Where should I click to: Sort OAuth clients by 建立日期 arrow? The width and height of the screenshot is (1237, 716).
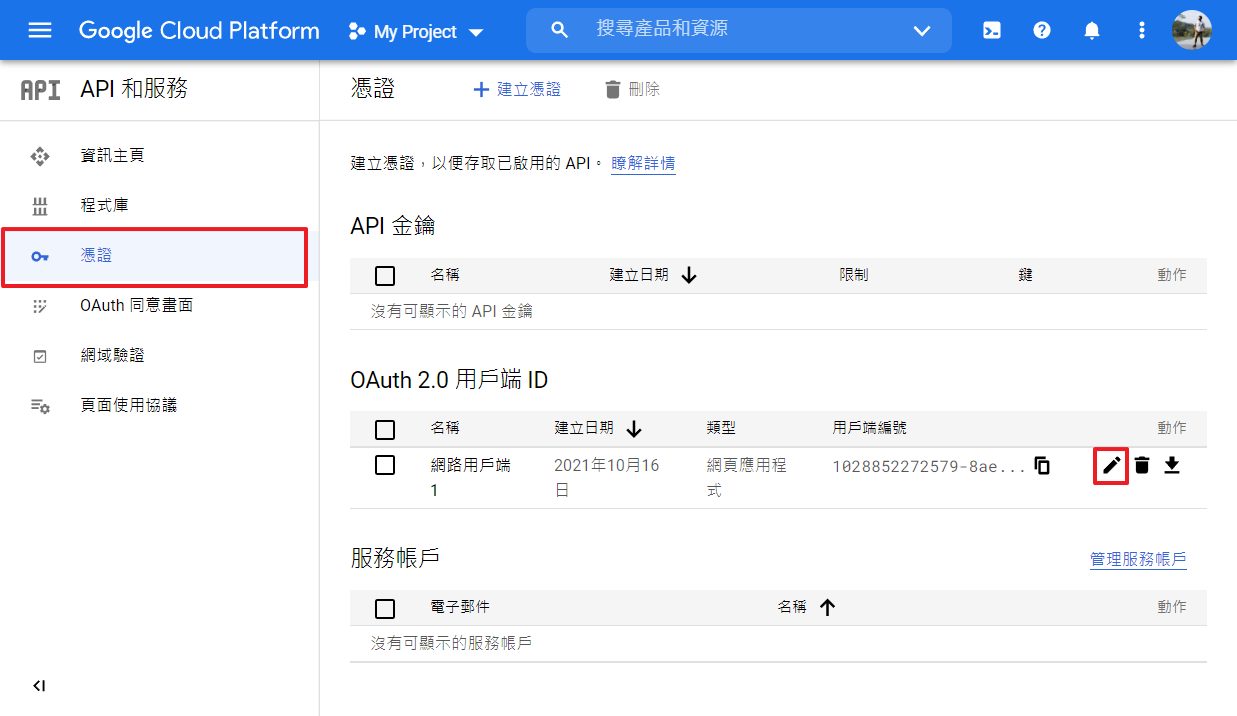(x=634, y=429)
